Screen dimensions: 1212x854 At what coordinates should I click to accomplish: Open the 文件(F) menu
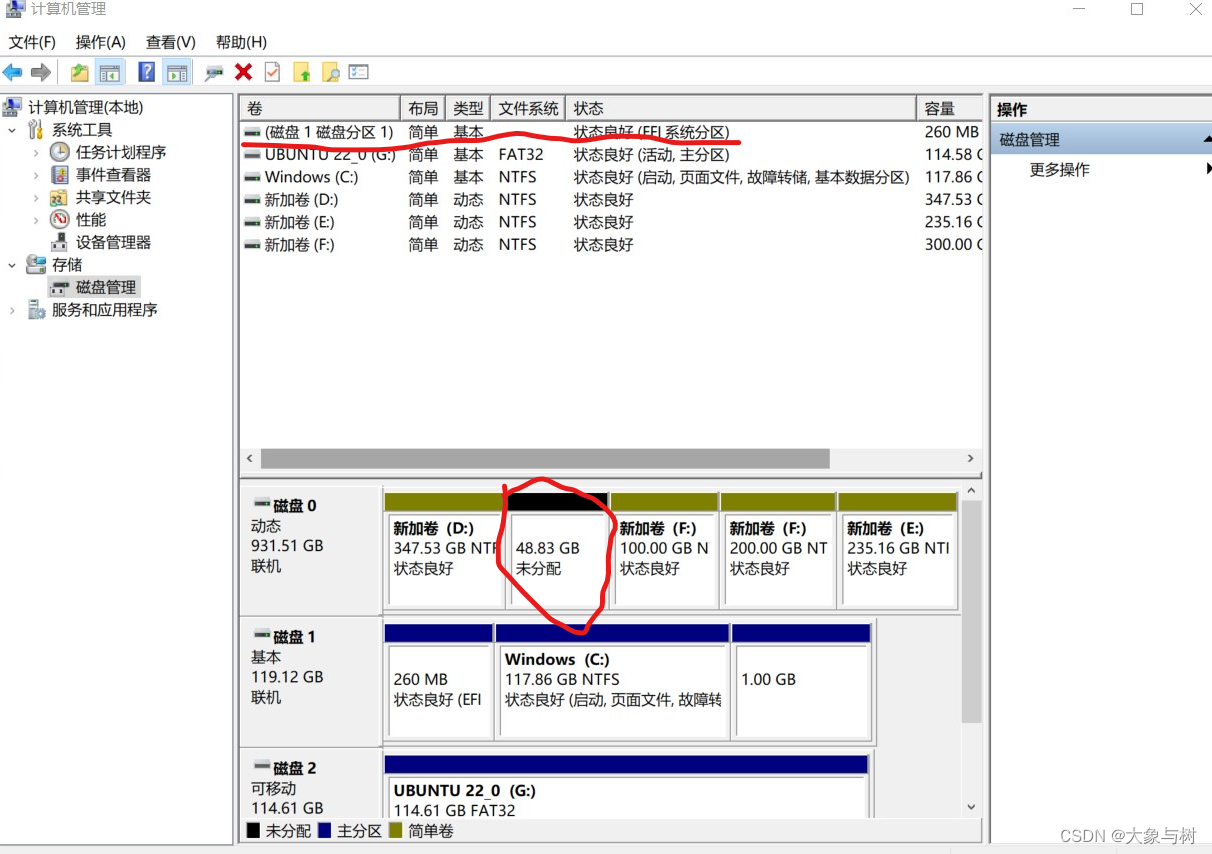click(x=32, y=42)
